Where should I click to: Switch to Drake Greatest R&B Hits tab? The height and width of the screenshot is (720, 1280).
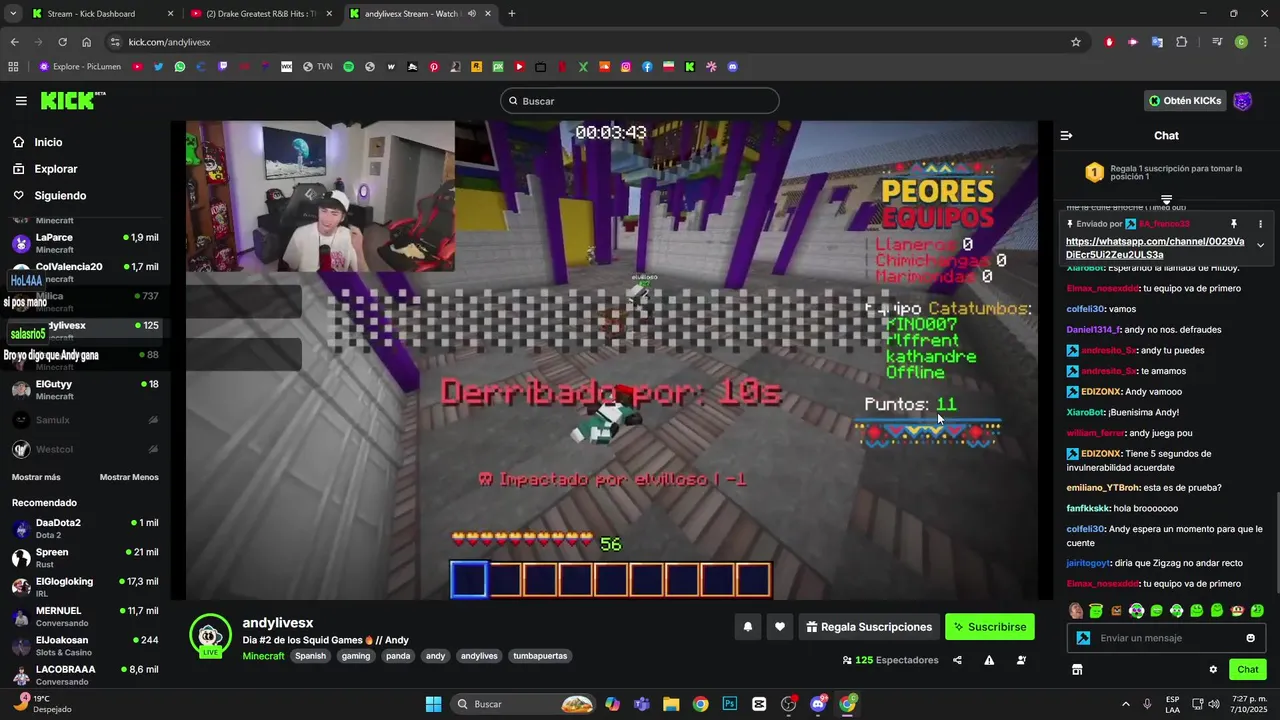click(262, 14)
